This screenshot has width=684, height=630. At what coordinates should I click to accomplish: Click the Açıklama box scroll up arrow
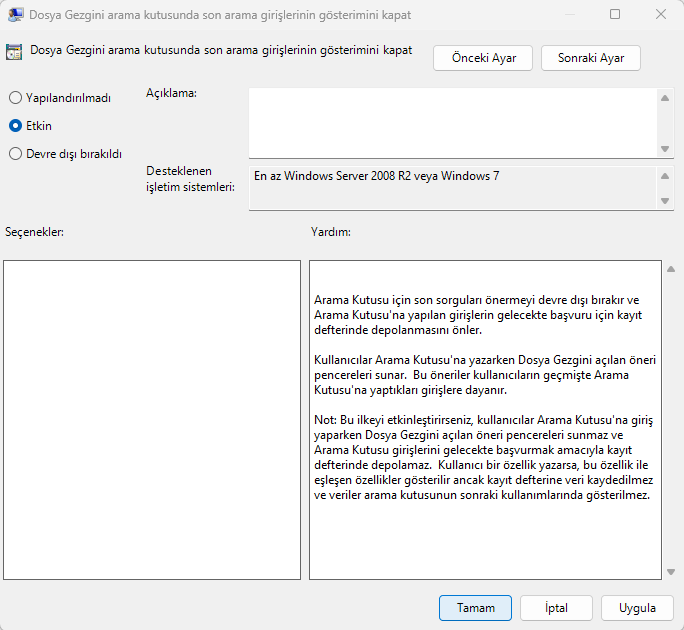665,98
